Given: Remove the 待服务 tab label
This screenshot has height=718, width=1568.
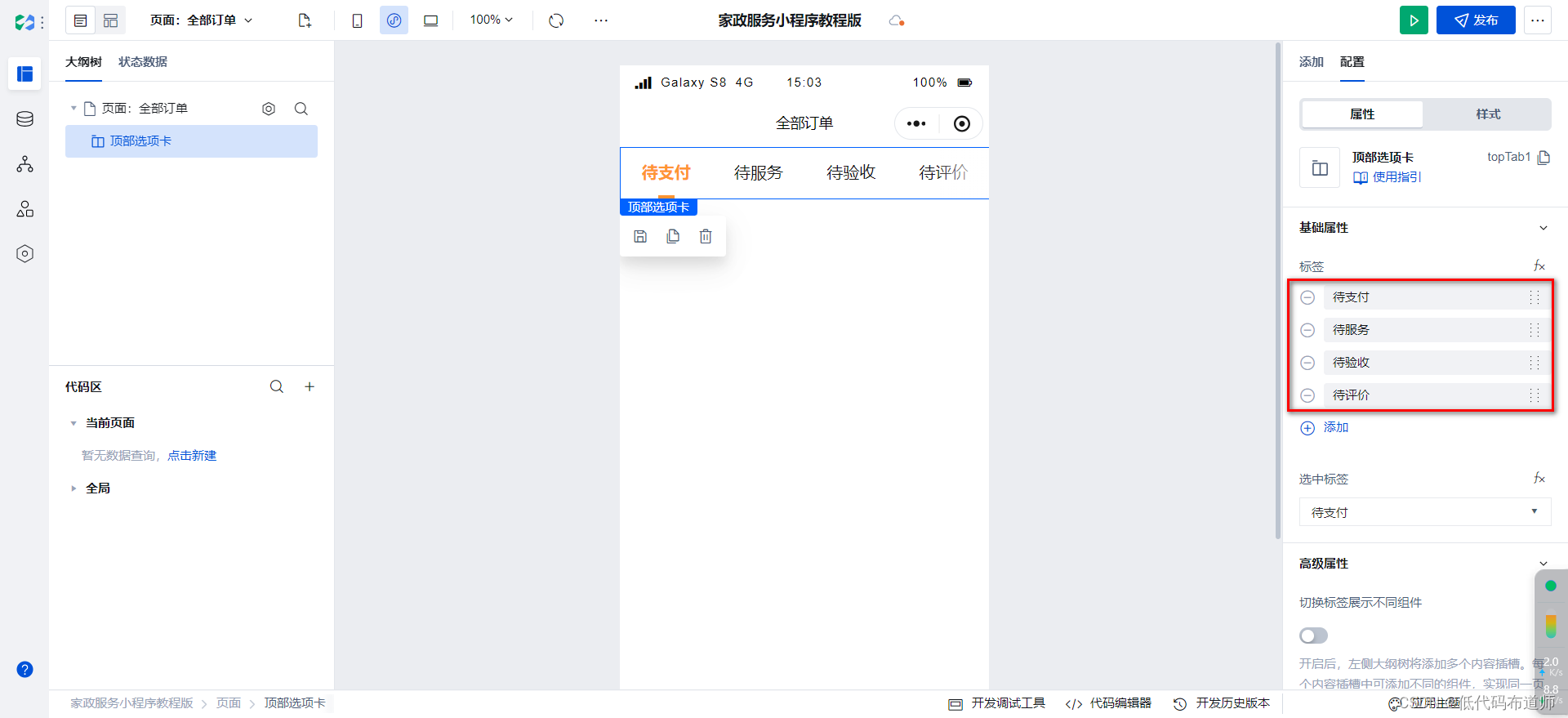Looking at the screenshot, I should coord(1307,330).
